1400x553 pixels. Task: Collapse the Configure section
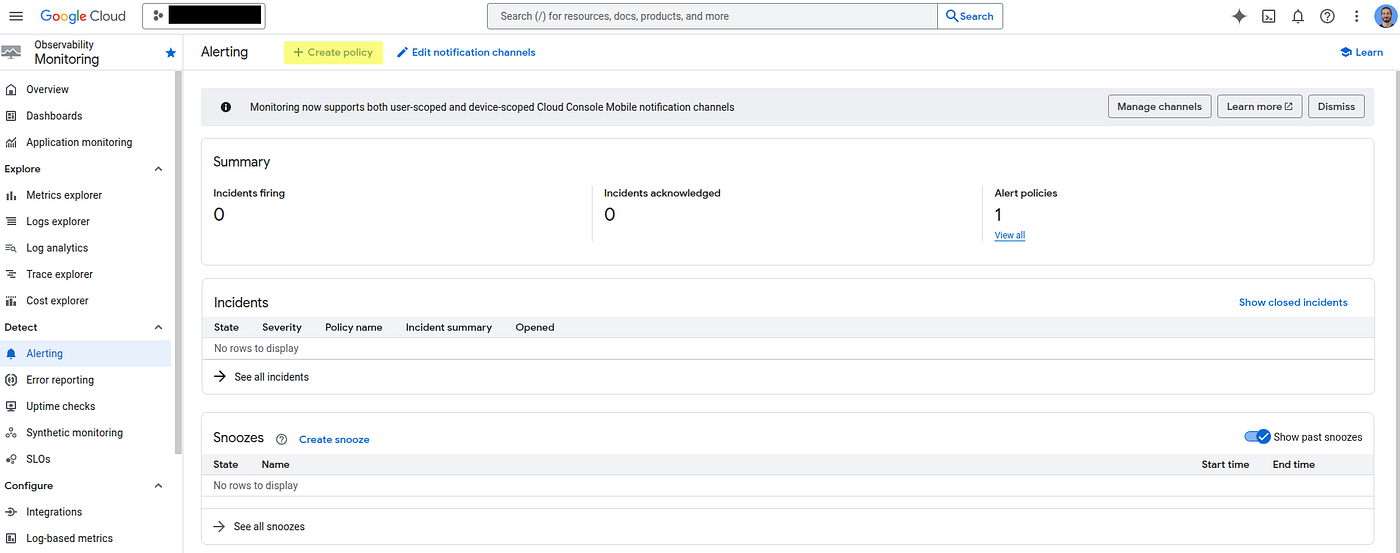(158, 486)
